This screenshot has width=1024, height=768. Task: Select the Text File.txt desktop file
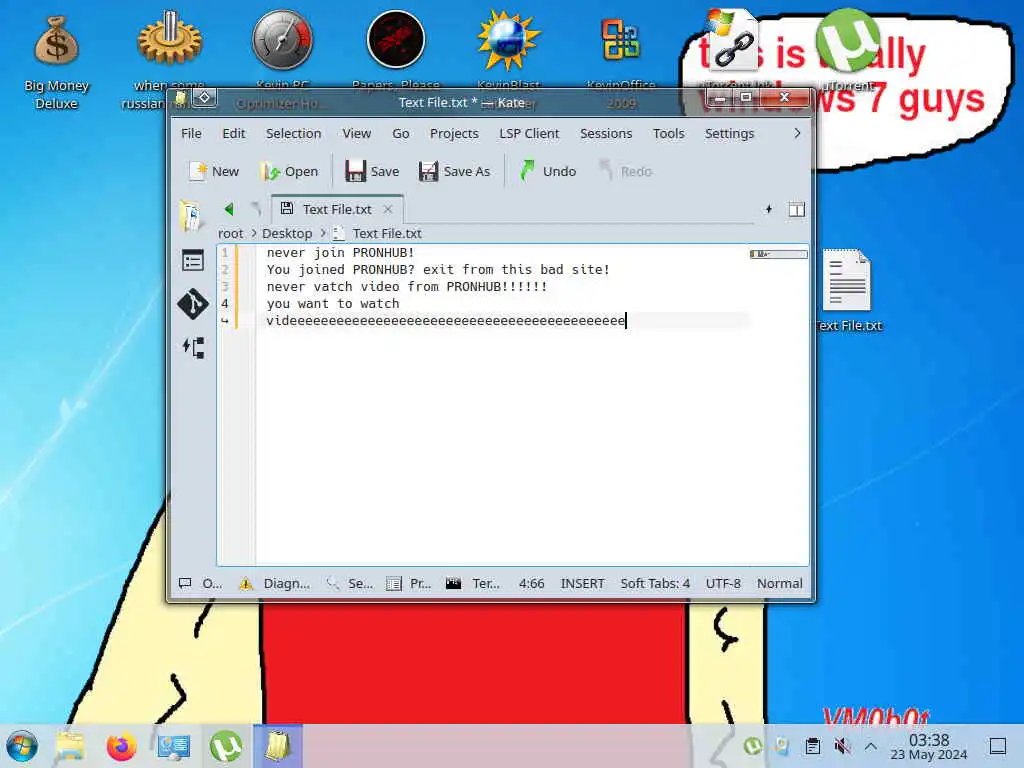tap(848, 291)
